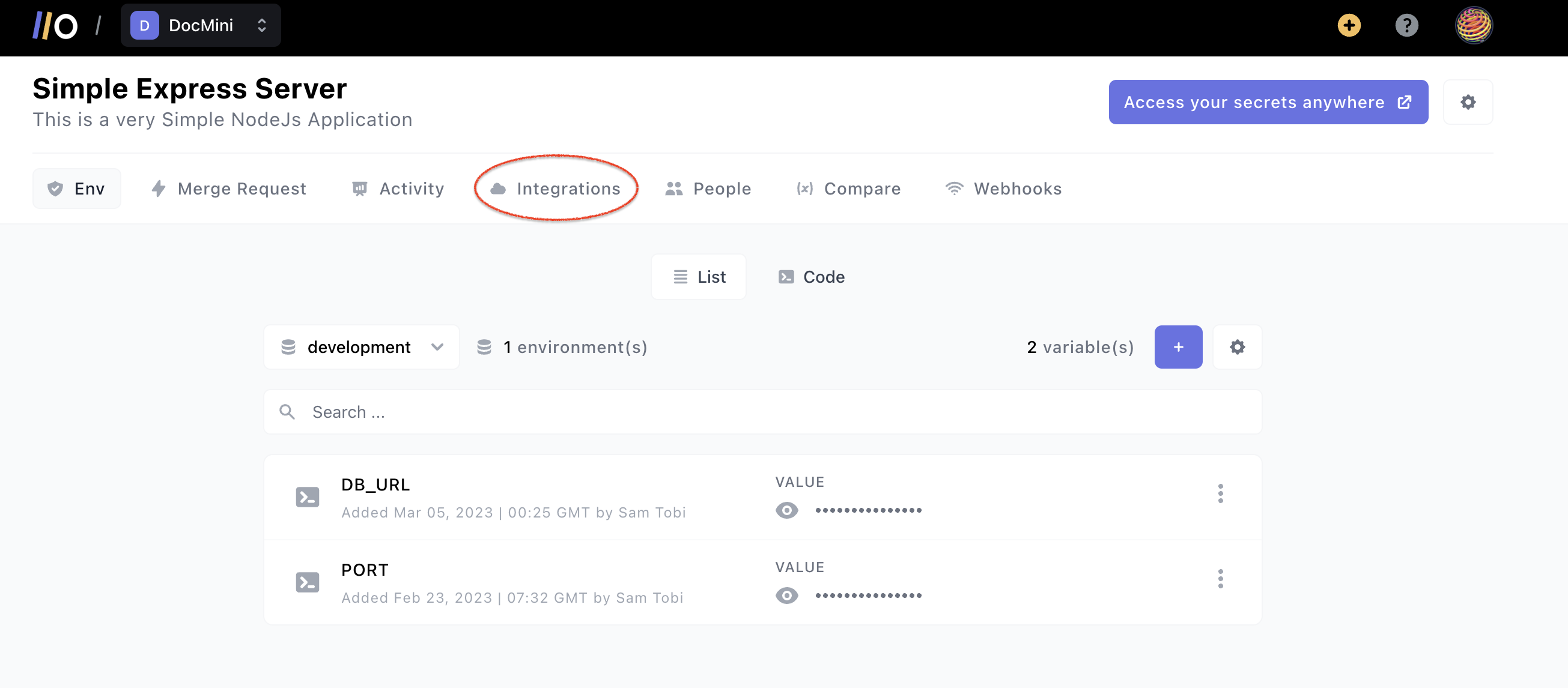Viewport: 1568px width, 688px height.
Task: Open environment settings gear next to add button
Action: click(x=1237, y=348)
